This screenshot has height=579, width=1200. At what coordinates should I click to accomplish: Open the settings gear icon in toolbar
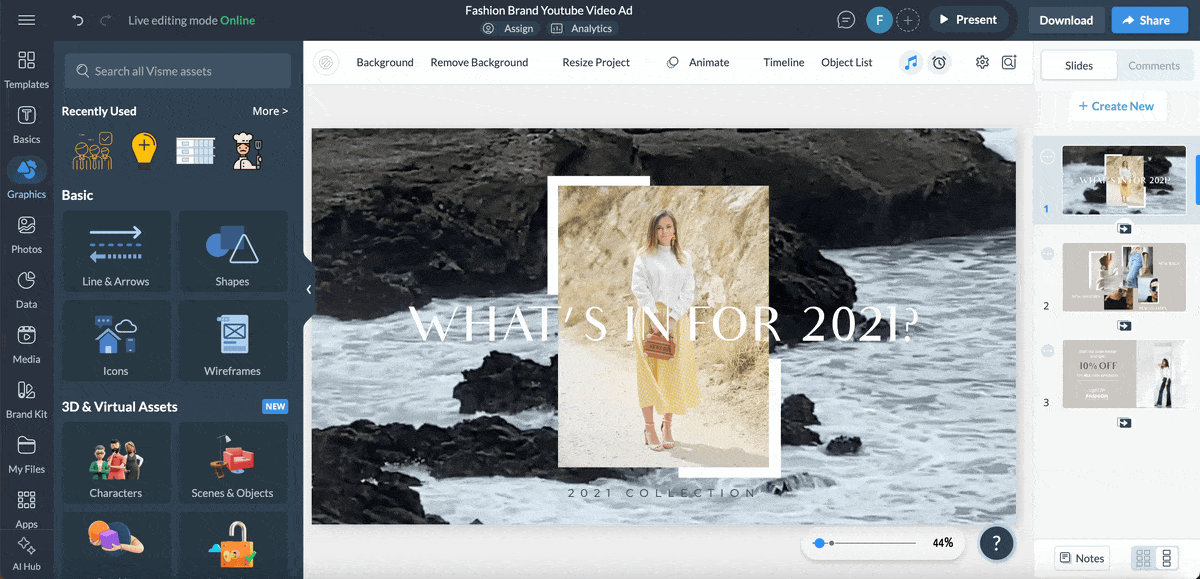[x=982, y=62]
